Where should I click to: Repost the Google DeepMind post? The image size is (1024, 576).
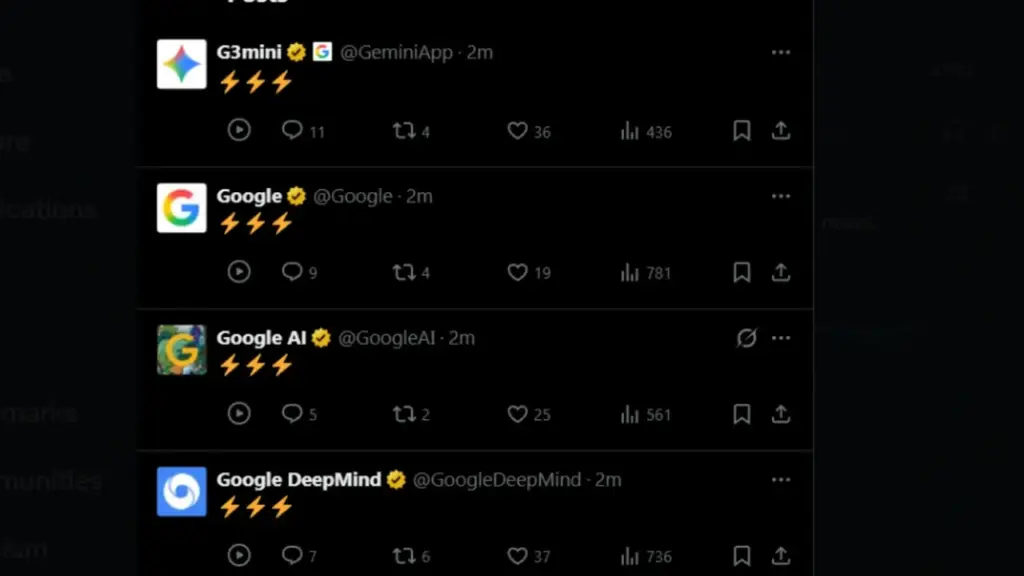pos(404,556)
